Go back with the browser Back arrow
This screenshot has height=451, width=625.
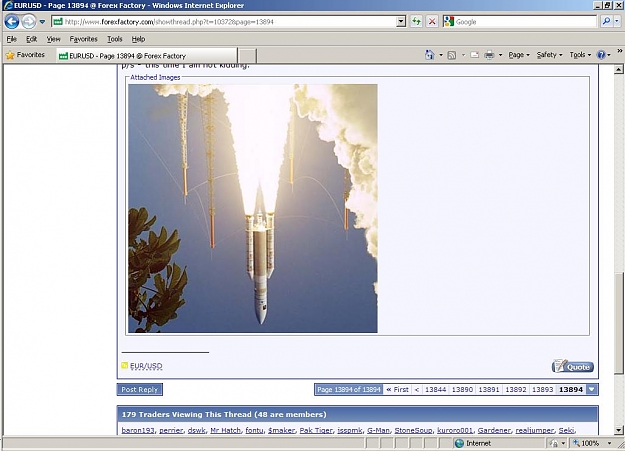tap(12, 22)
